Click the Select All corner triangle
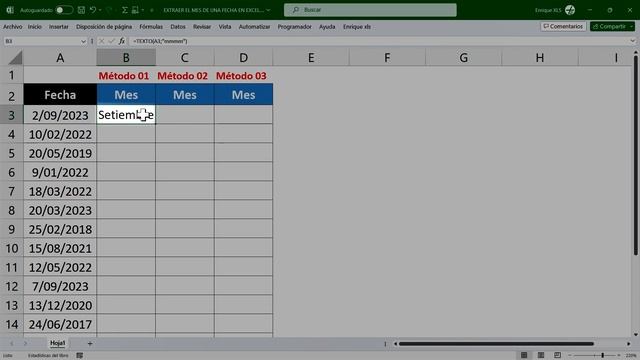 [x=15, y=58]
